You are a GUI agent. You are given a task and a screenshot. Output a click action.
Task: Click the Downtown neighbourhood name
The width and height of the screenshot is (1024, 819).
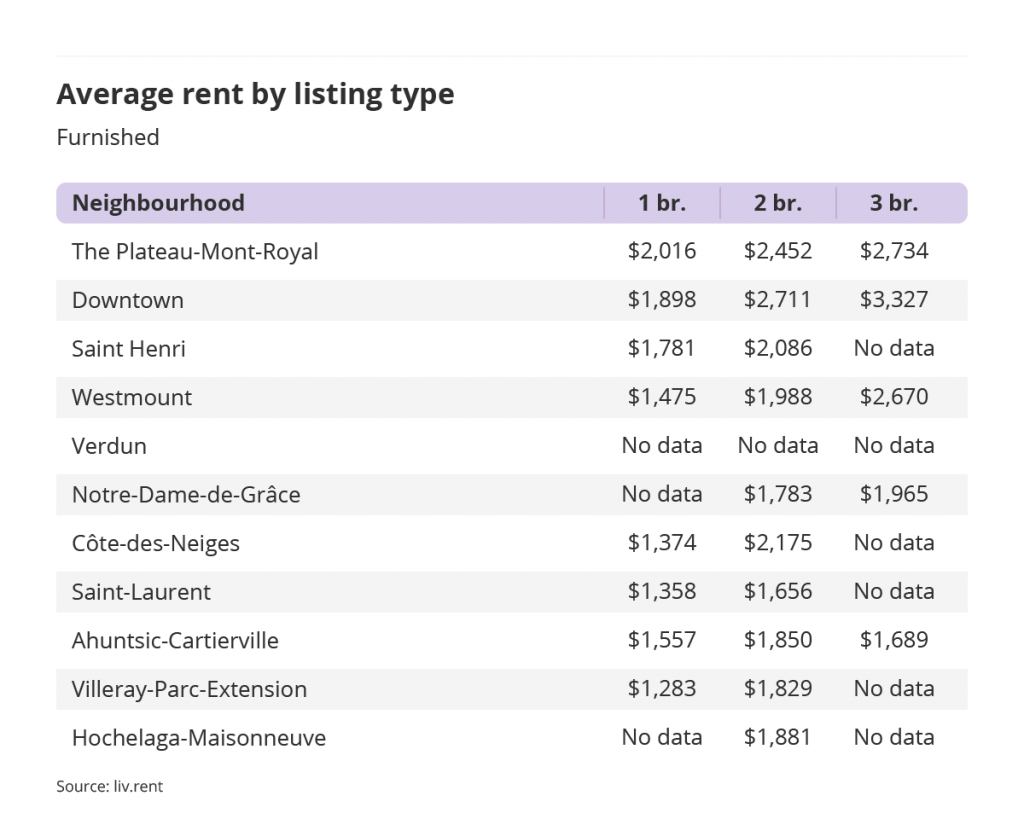(x=127, y=300)
